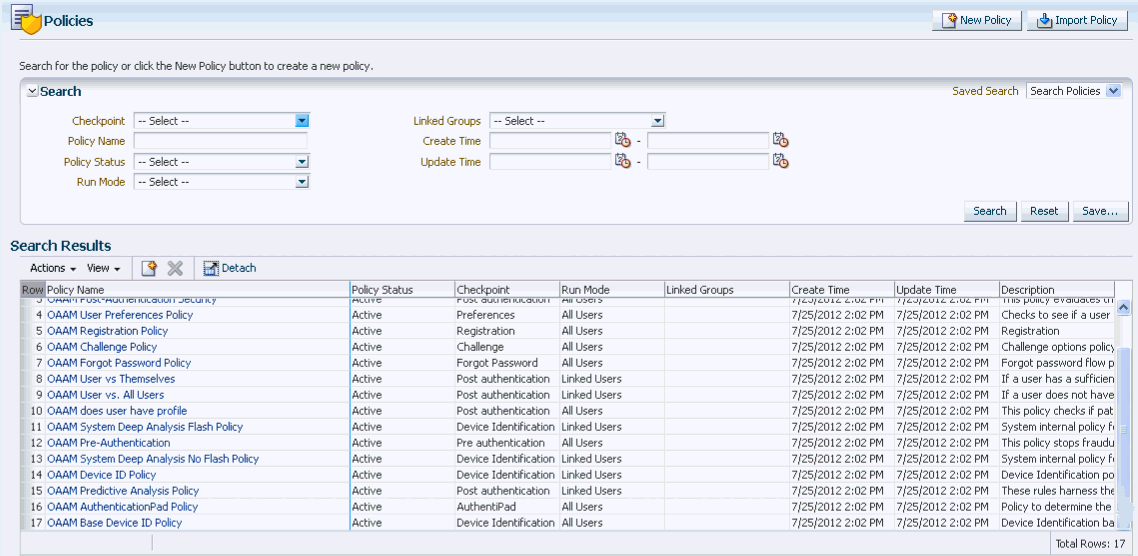Screen dimensions: 1138x556
Task: Sort by Create Time column header
Action: [x=841, y=290]
